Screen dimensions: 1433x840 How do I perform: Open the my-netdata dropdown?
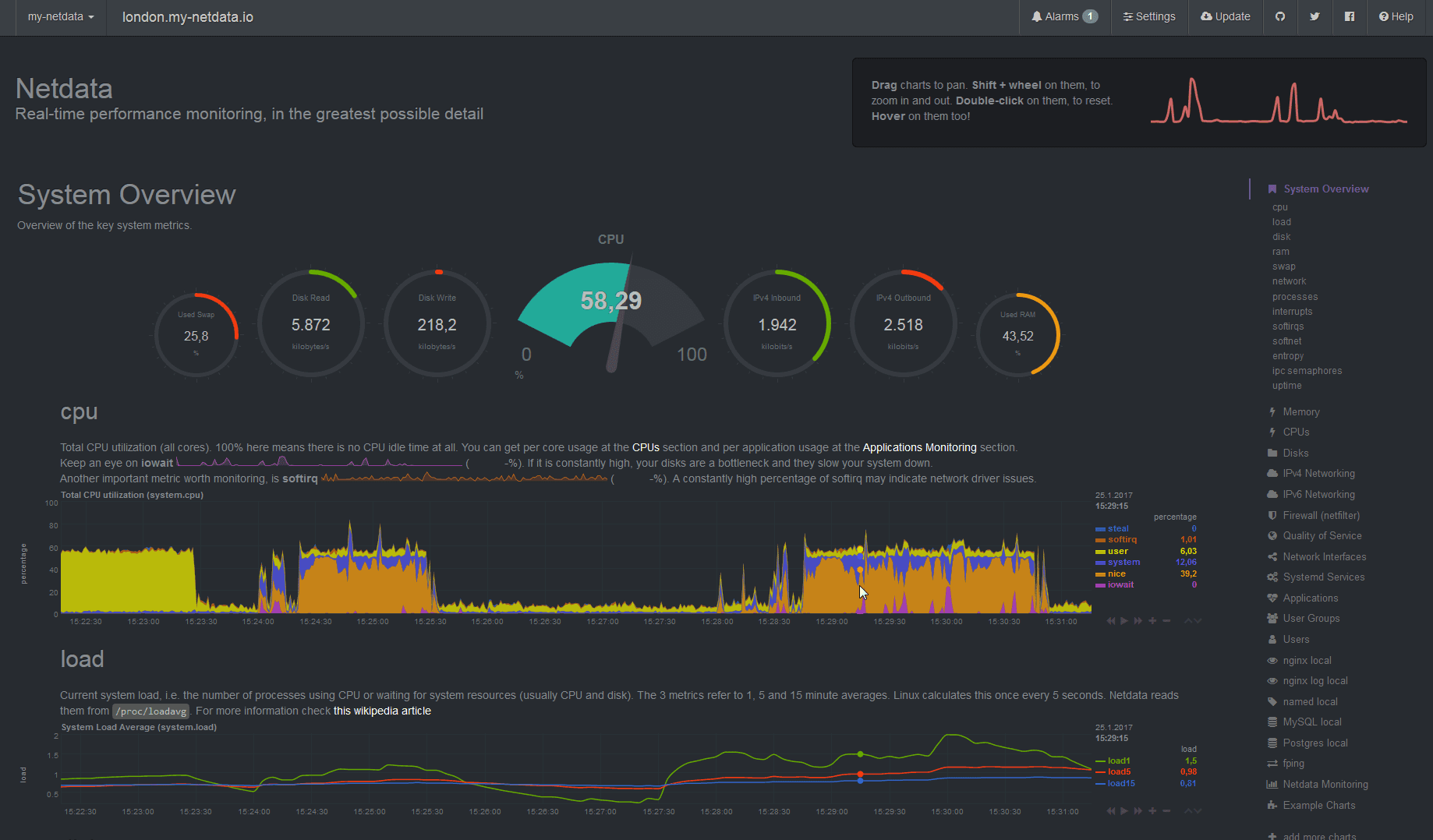(58, 16)
